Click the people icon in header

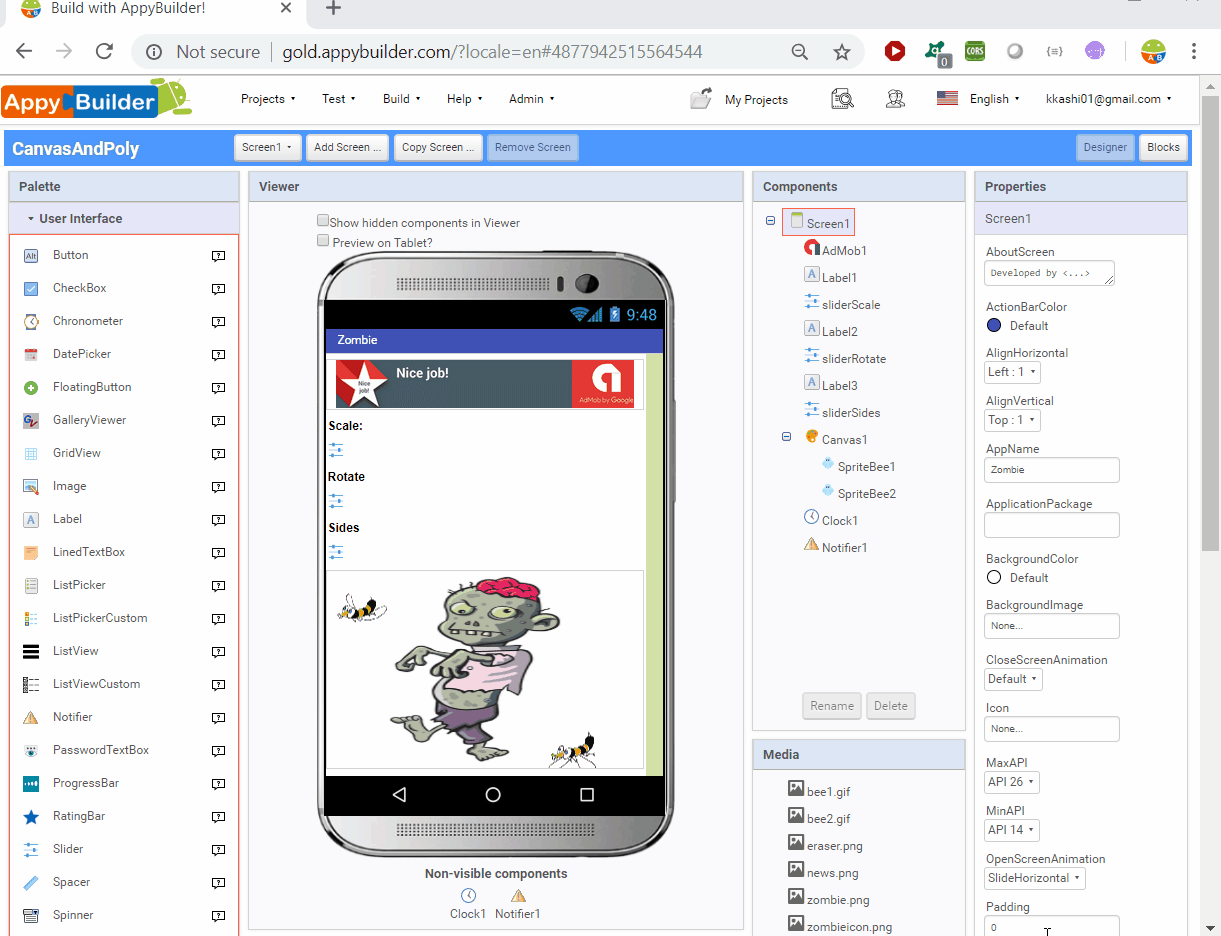tap(895, 98)
